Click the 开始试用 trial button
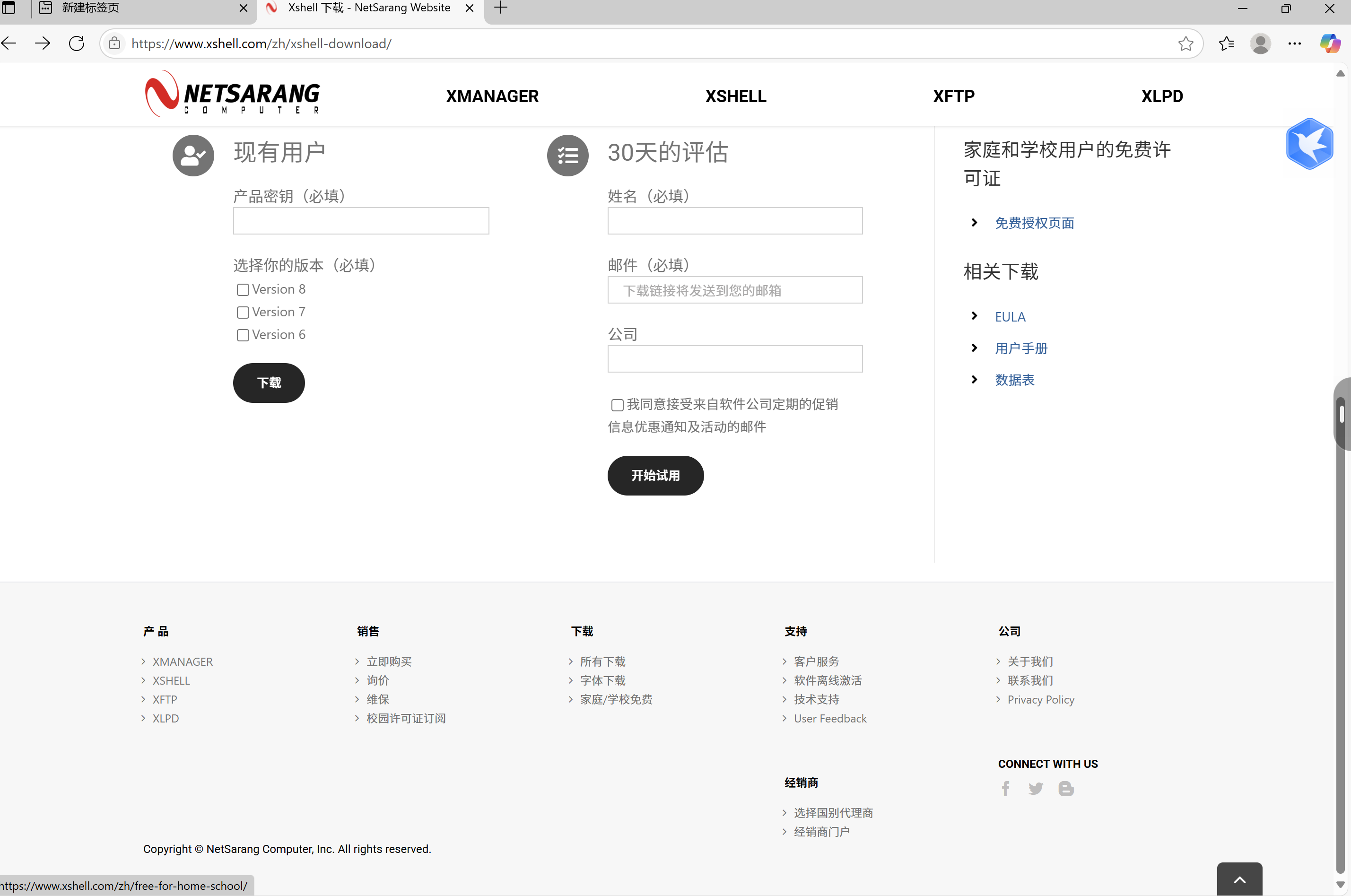Image resolution: width=1351 pixels, height=896 pixels. click(x=655, y=475)
